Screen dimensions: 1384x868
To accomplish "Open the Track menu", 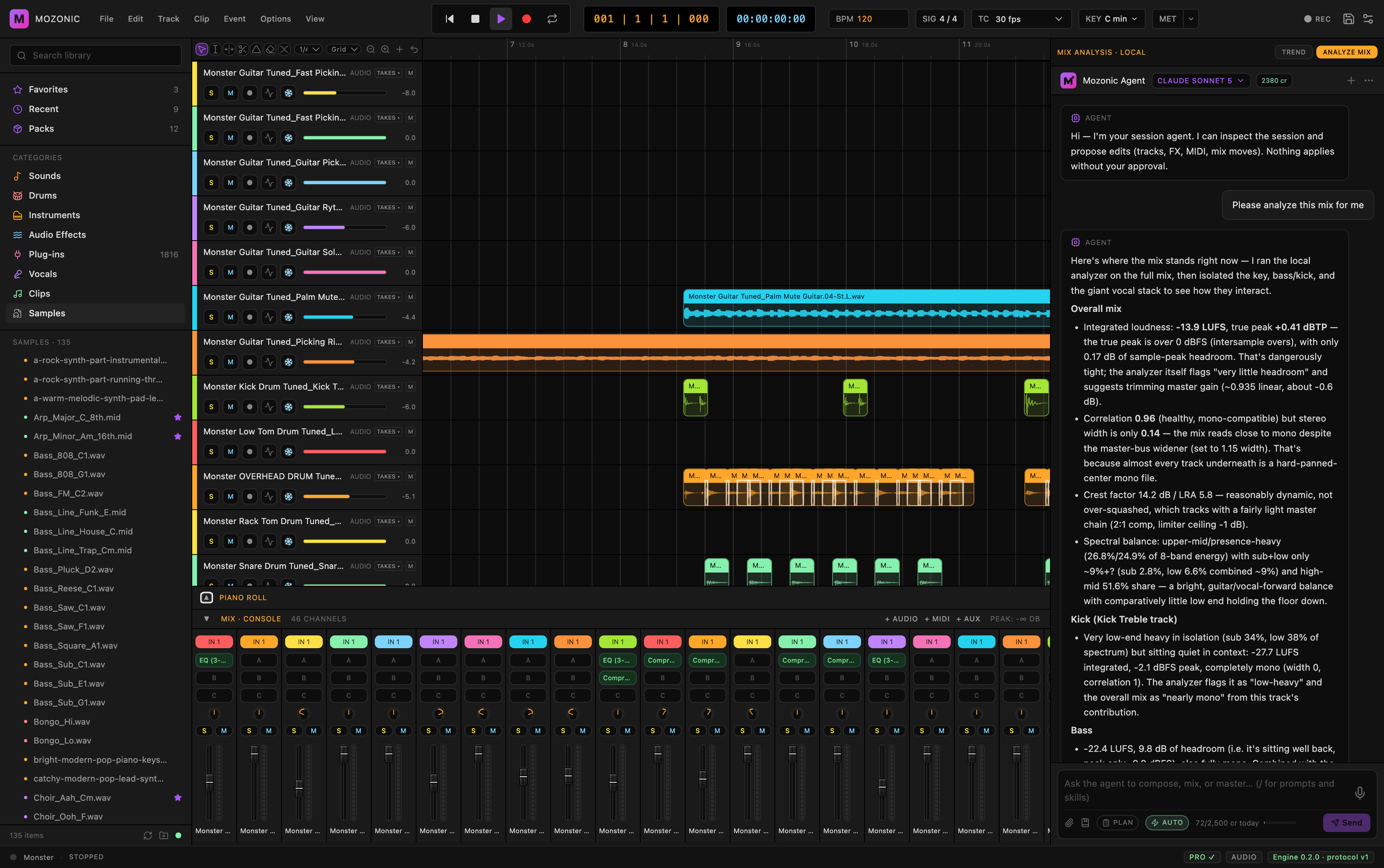I will (x=168, y=19).
